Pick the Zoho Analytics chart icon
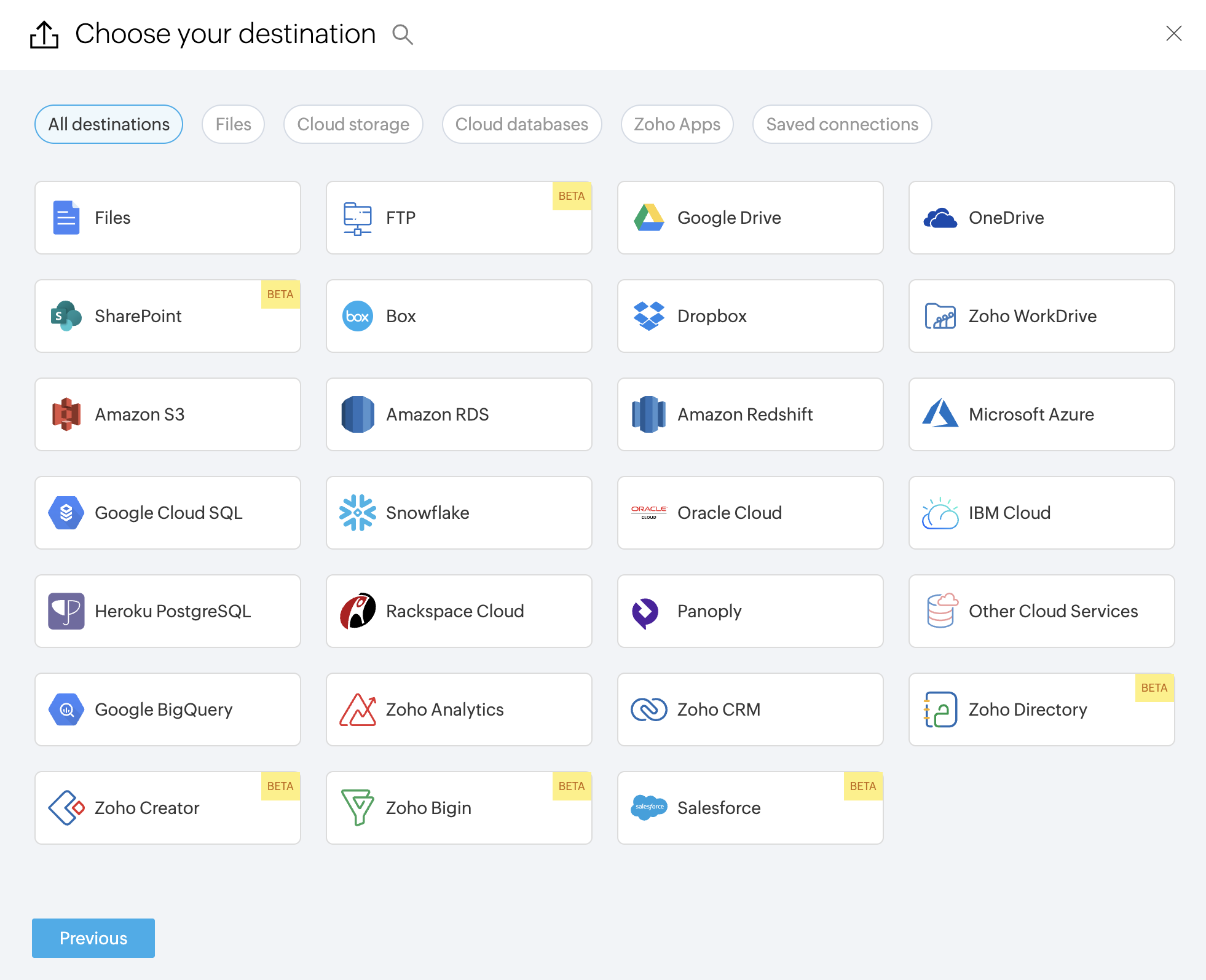Image resolution: width=1206 pixels, height=980 pixels. coord(357,709)
